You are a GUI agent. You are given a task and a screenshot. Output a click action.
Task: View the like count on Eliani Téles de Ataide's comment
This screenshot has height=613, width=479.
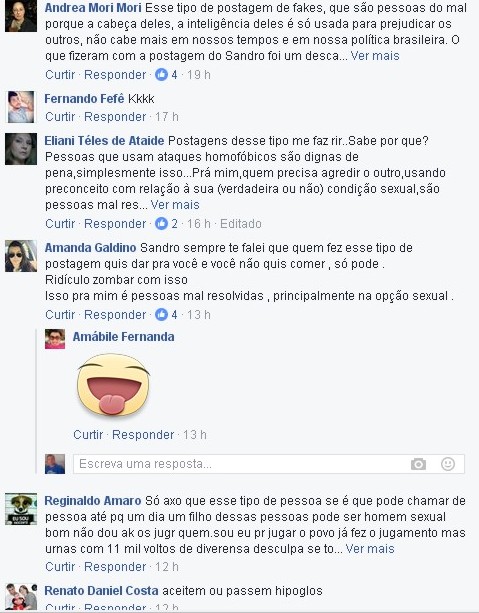click(166, 224)
